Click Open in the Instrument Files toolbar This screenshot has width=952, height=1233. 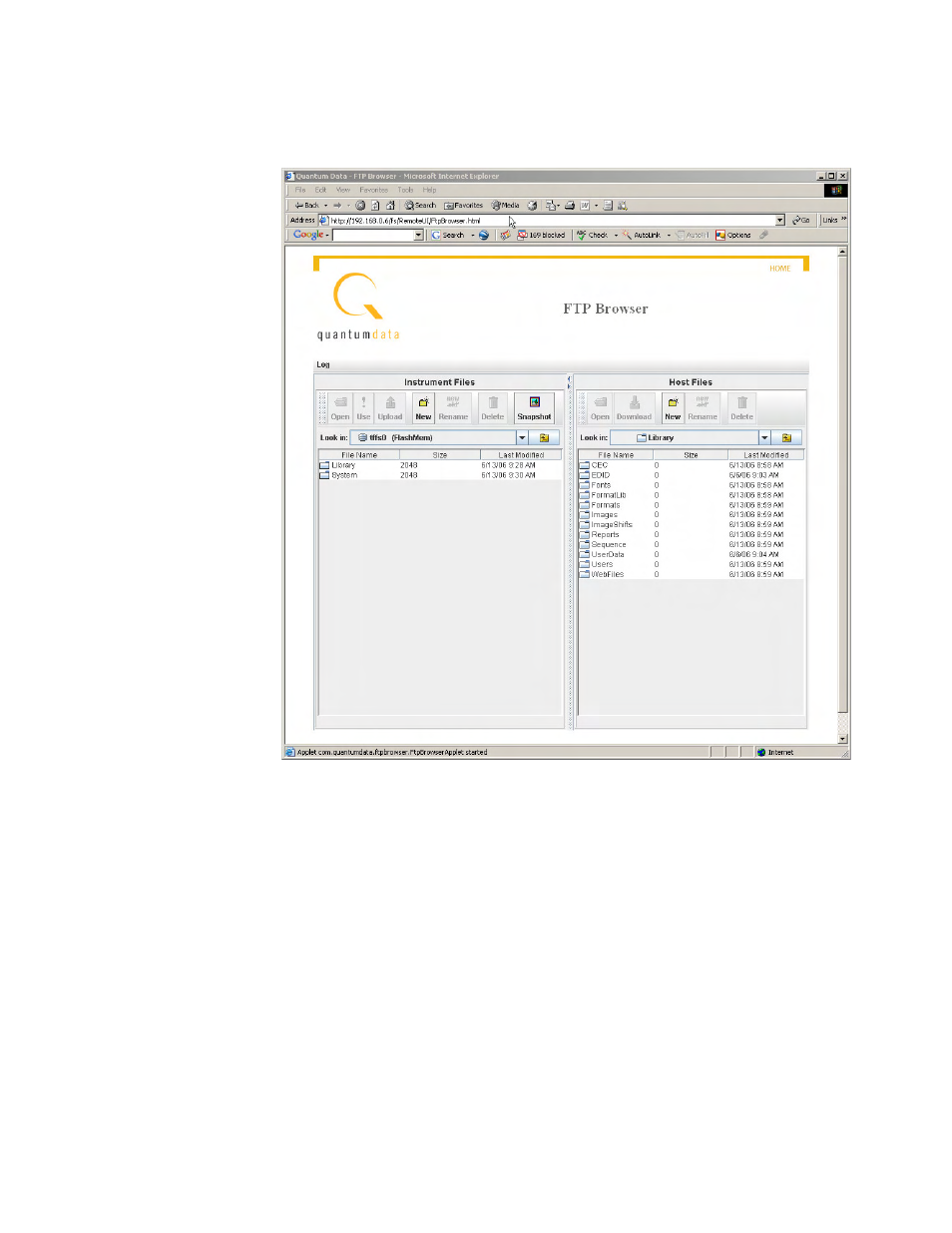[x=340, y=407]
